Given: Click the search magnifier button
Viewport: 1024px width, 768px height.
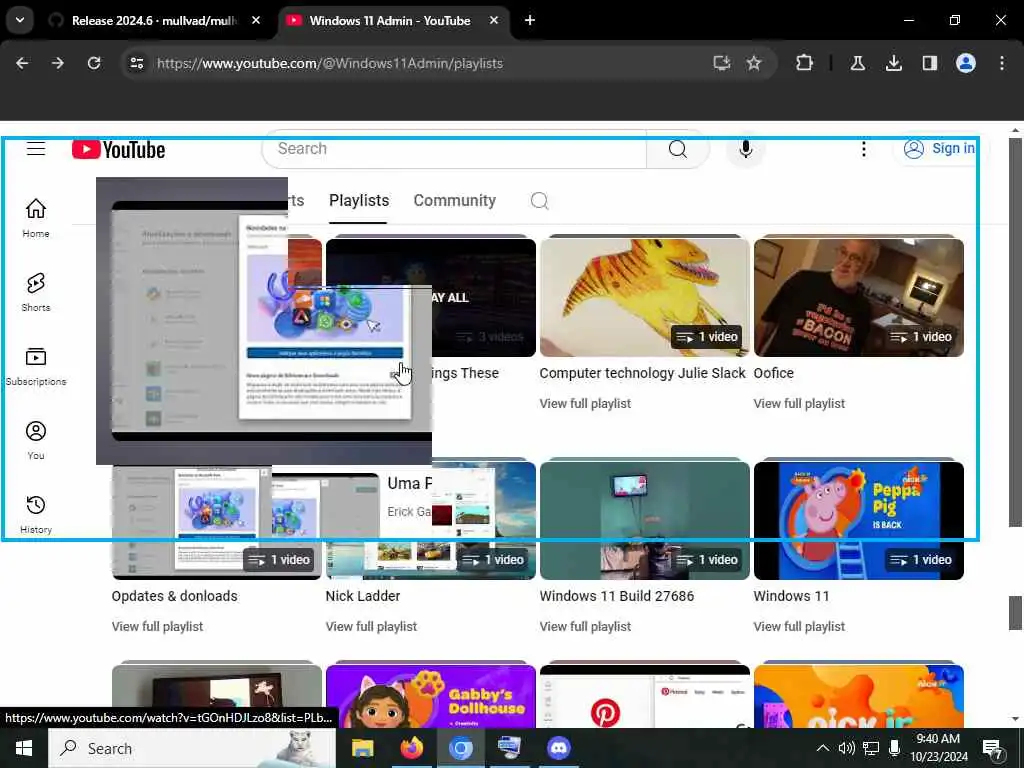Looking at the screenshot, I should coord(677,149).
